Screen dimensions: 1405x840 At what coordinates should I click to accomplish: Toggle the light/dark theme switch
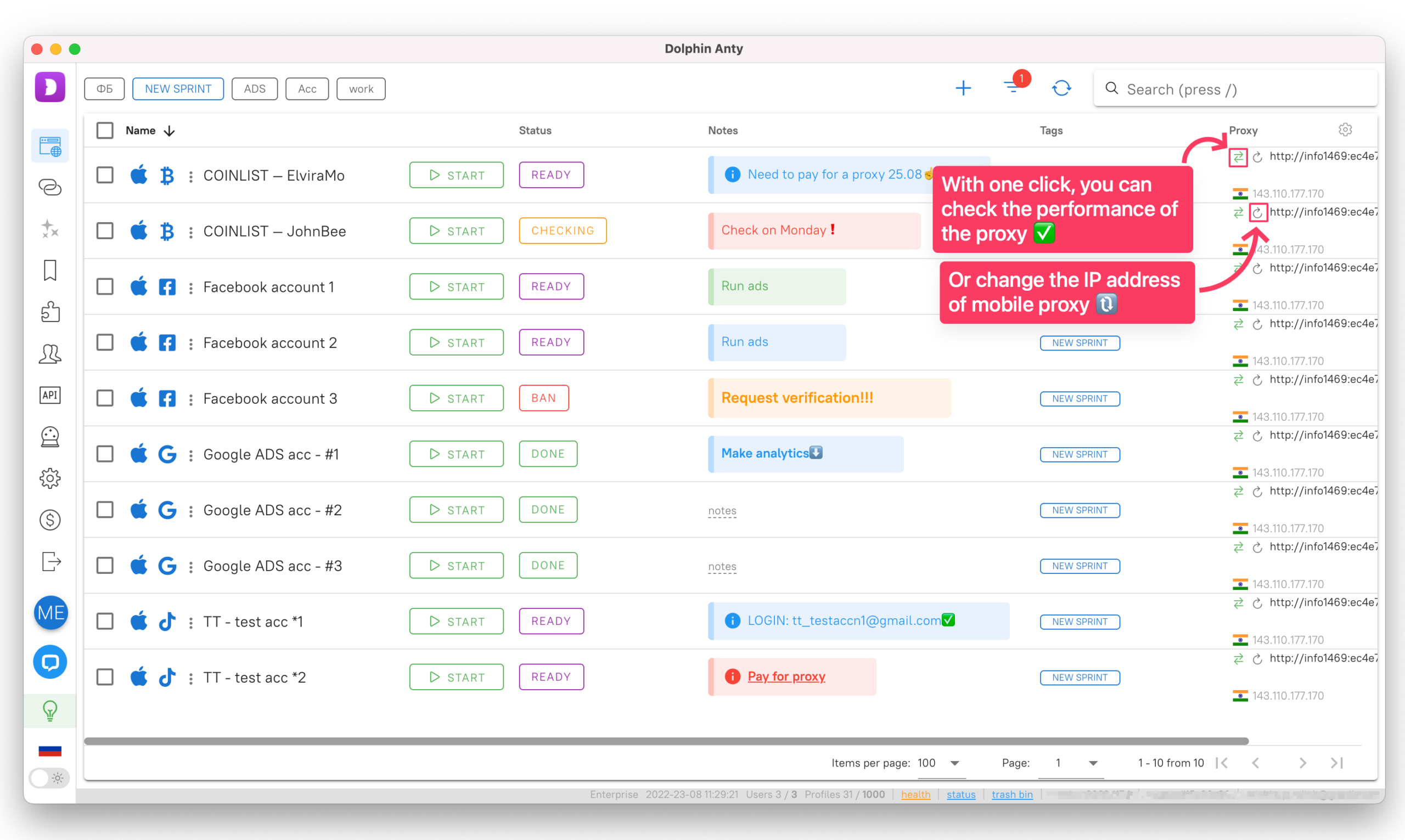(50, 778)
